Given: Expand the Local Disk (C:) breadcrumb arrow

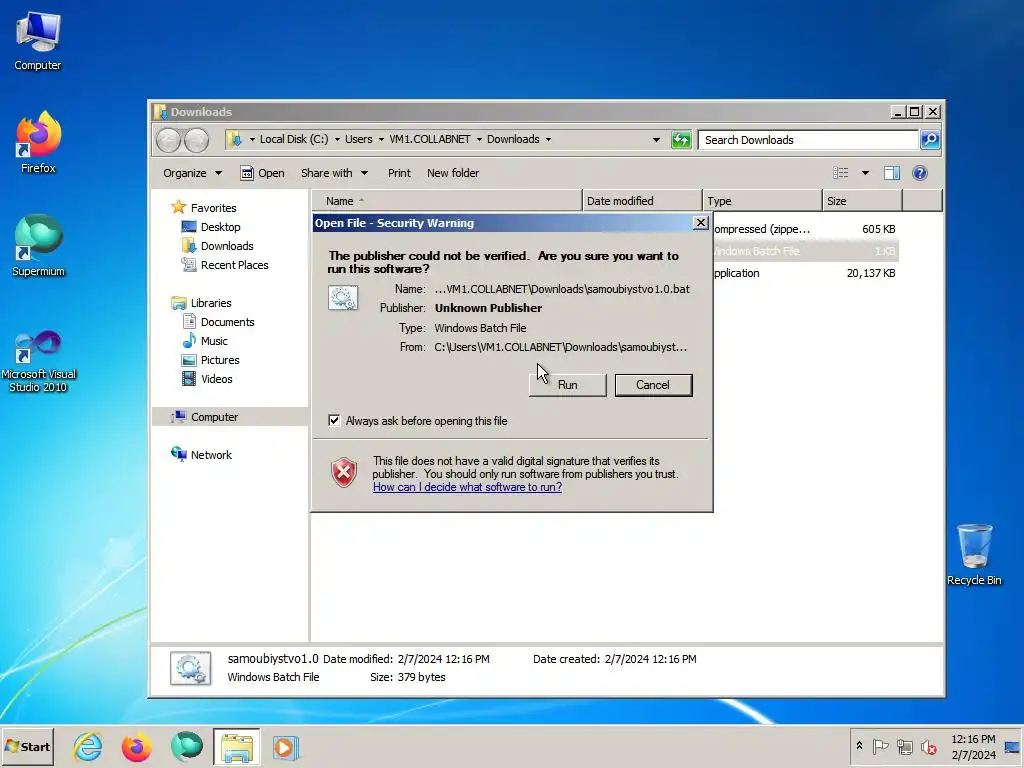Looking at the screenshot, I should [x=337, y=140].
